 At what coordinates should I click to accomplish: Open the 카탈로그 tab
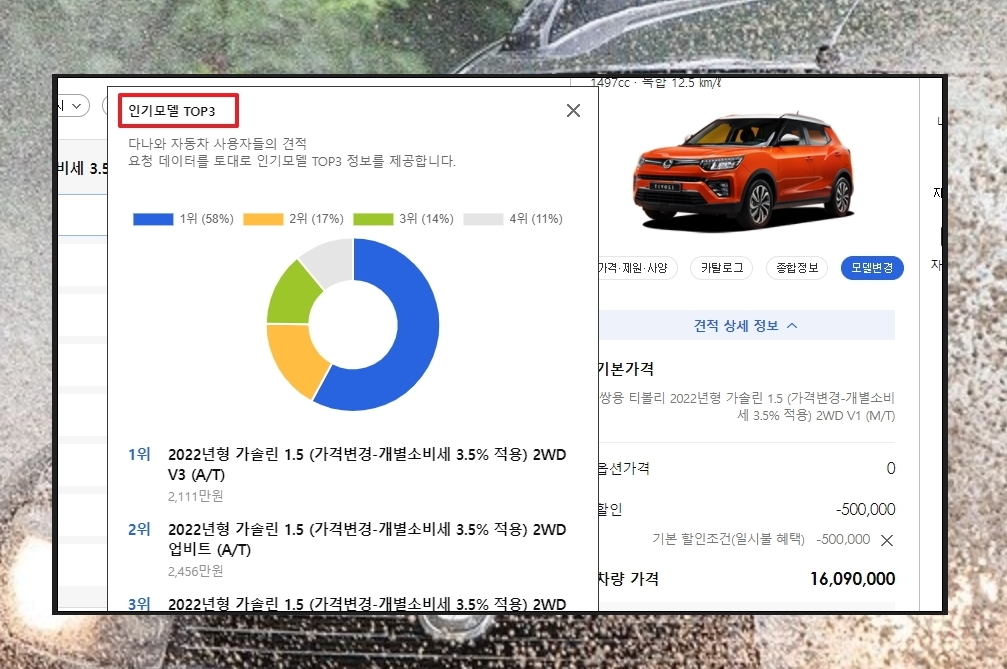pyautogui.click(x=722, y=268)
